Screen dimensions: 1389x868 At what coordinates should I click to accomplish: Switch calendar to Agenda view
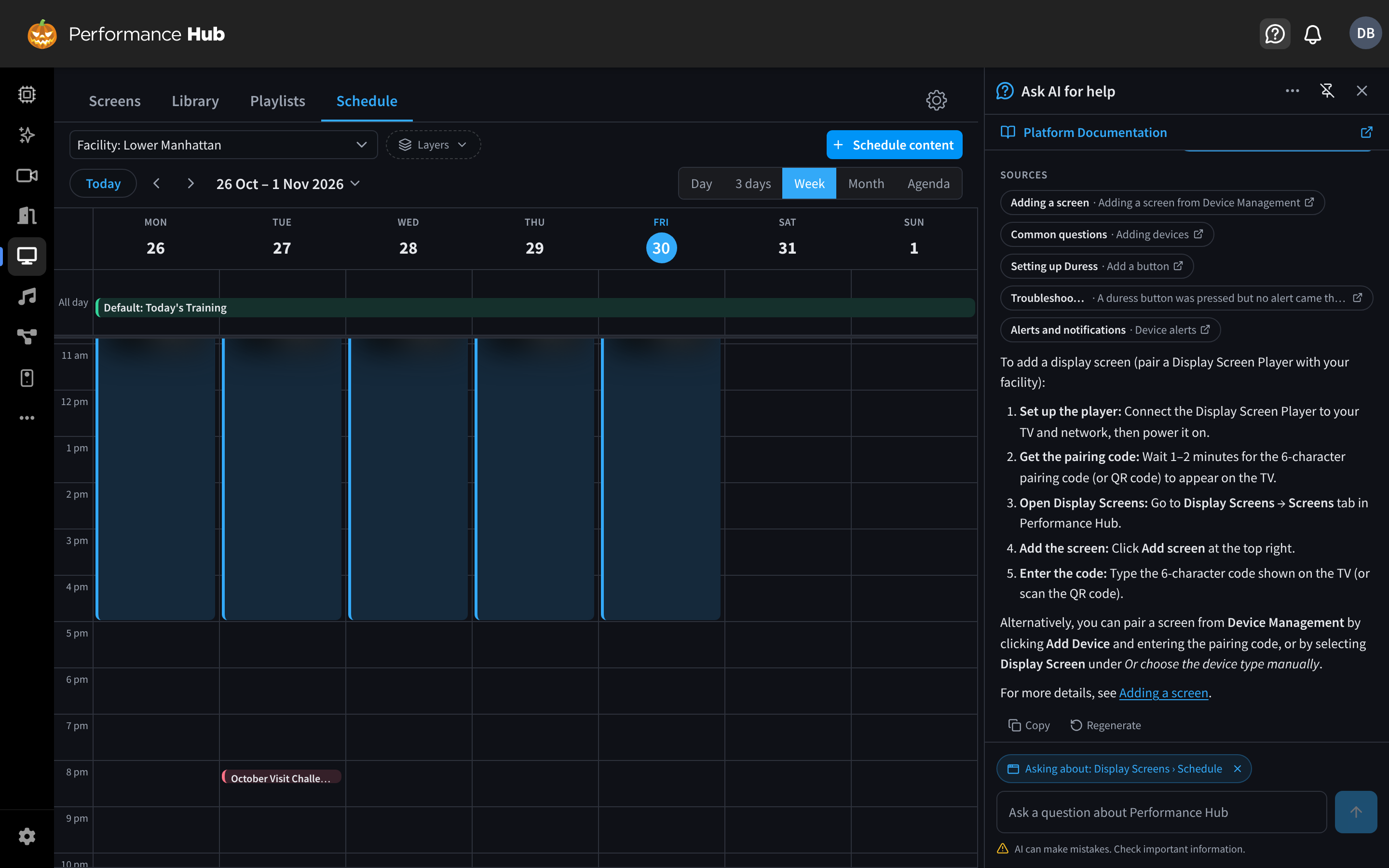pyautogui.click(x=928, y=184)
